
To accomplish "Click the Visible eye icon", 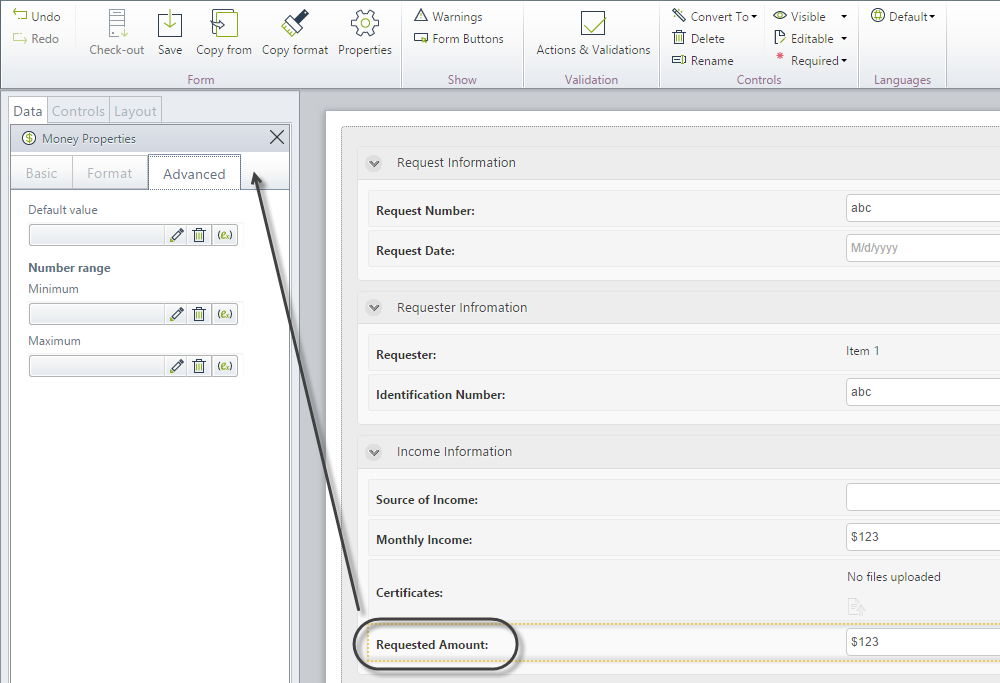I will [x=780, y=15].
